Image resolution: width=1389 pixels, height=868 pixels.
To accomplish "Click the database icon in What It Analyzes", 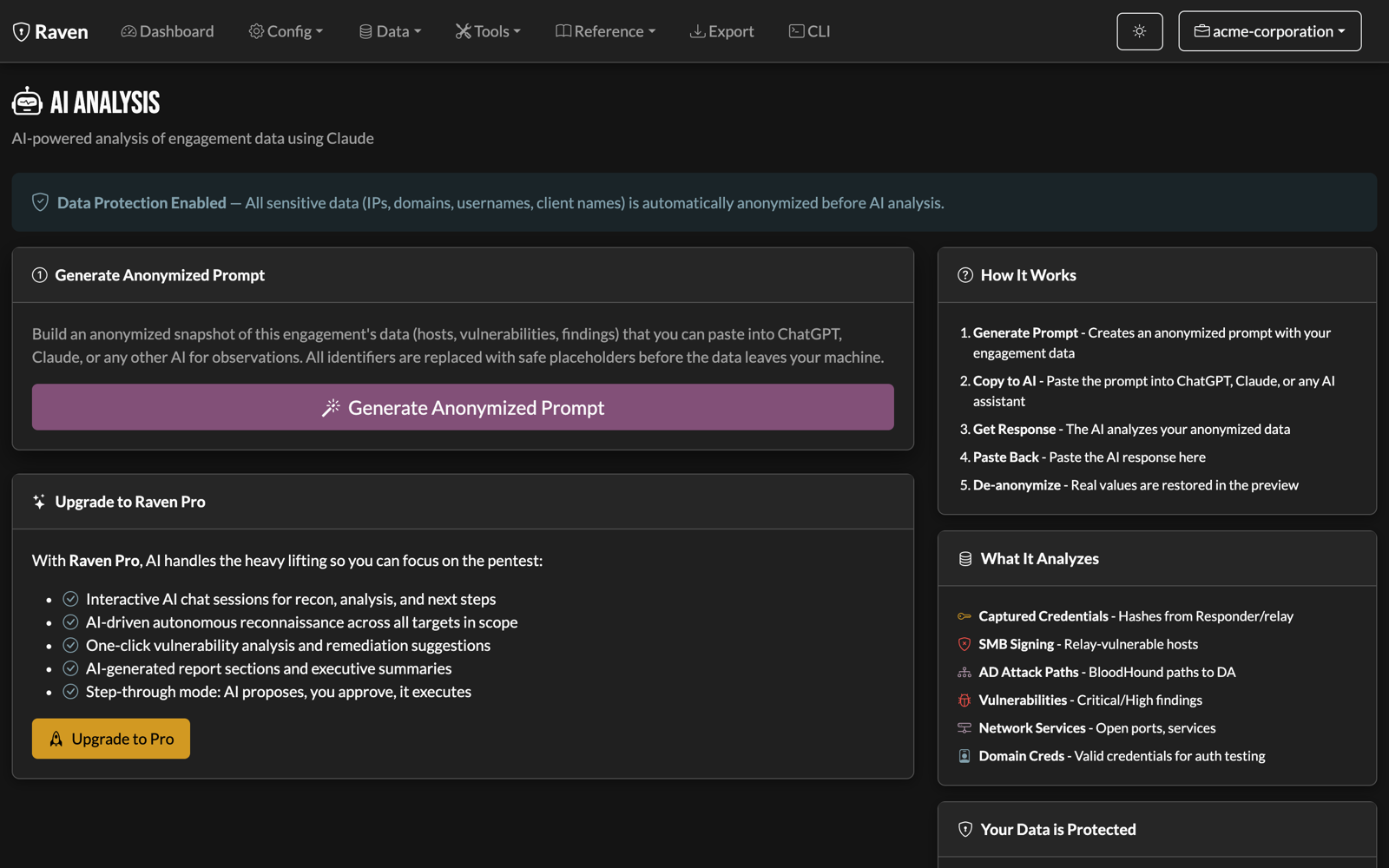I will click(965, 559).
